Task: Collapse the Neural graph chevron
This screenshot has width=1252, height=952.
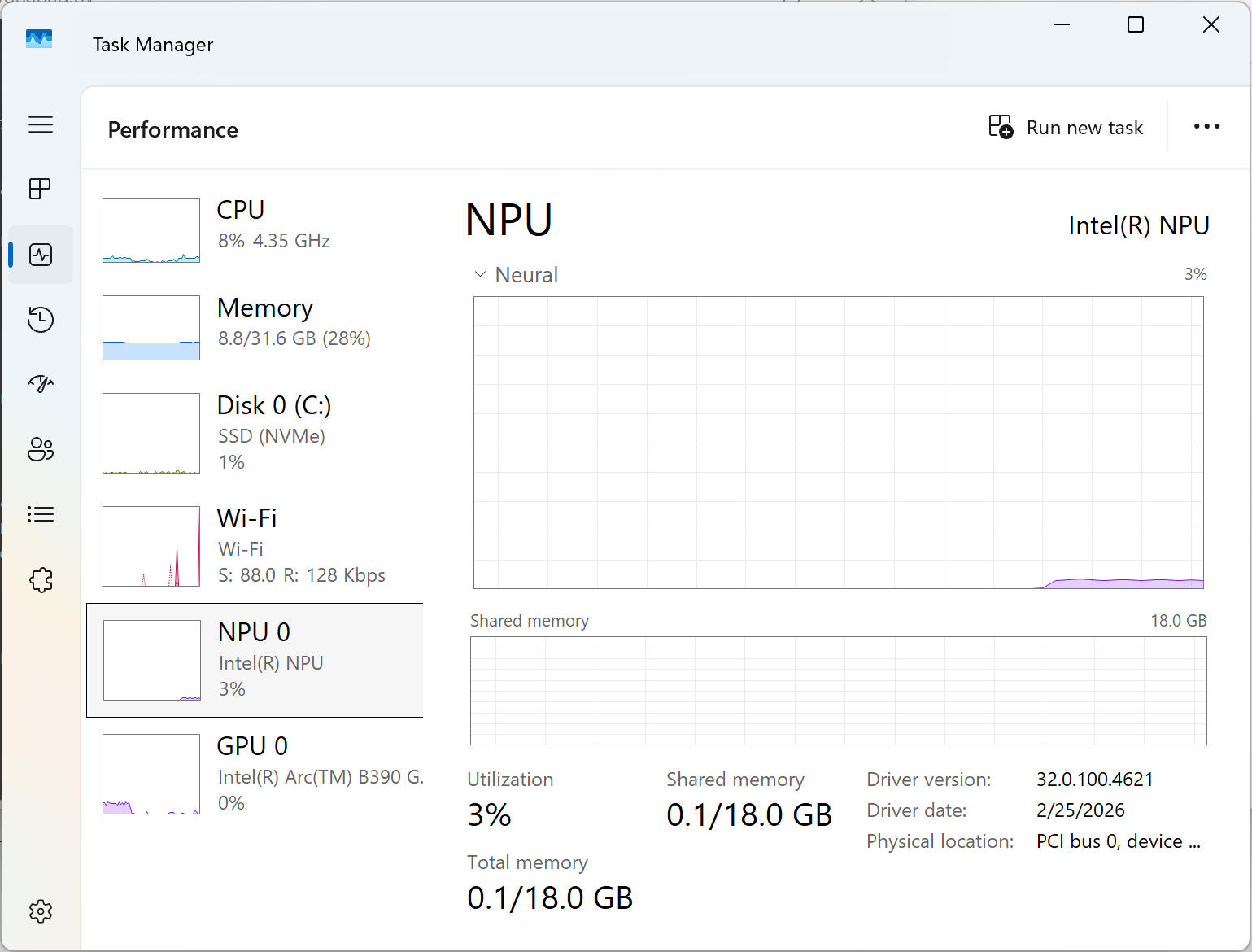Action: click(x=480, y=274)
